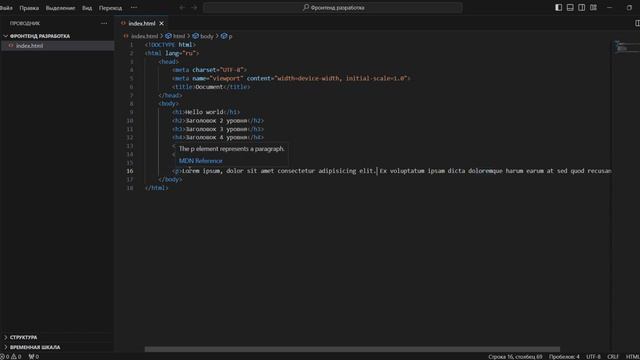Click line number 16 in the gutter

pyautogui.click(x=130, y=171)
